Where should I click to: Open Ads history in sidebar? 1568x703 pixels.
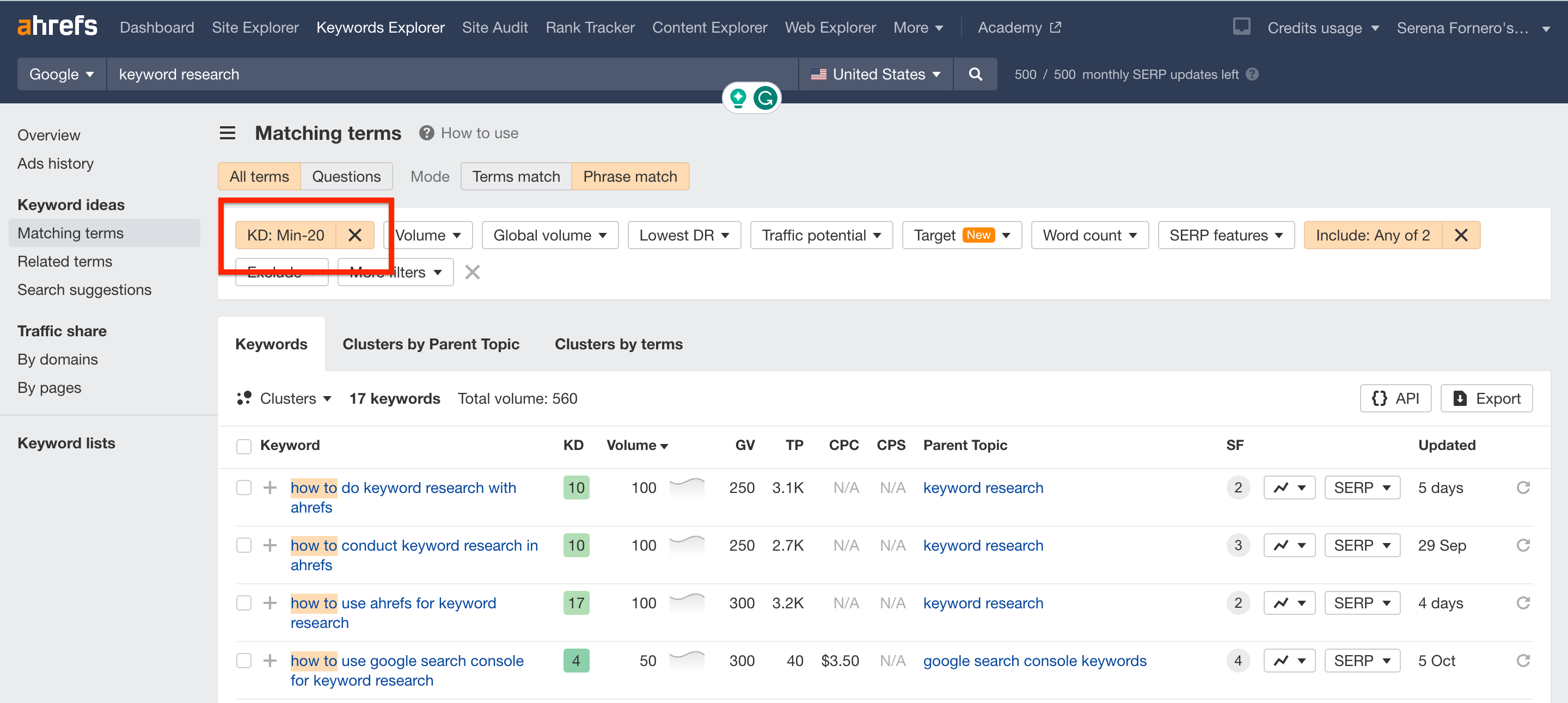[x=56, y=163]
